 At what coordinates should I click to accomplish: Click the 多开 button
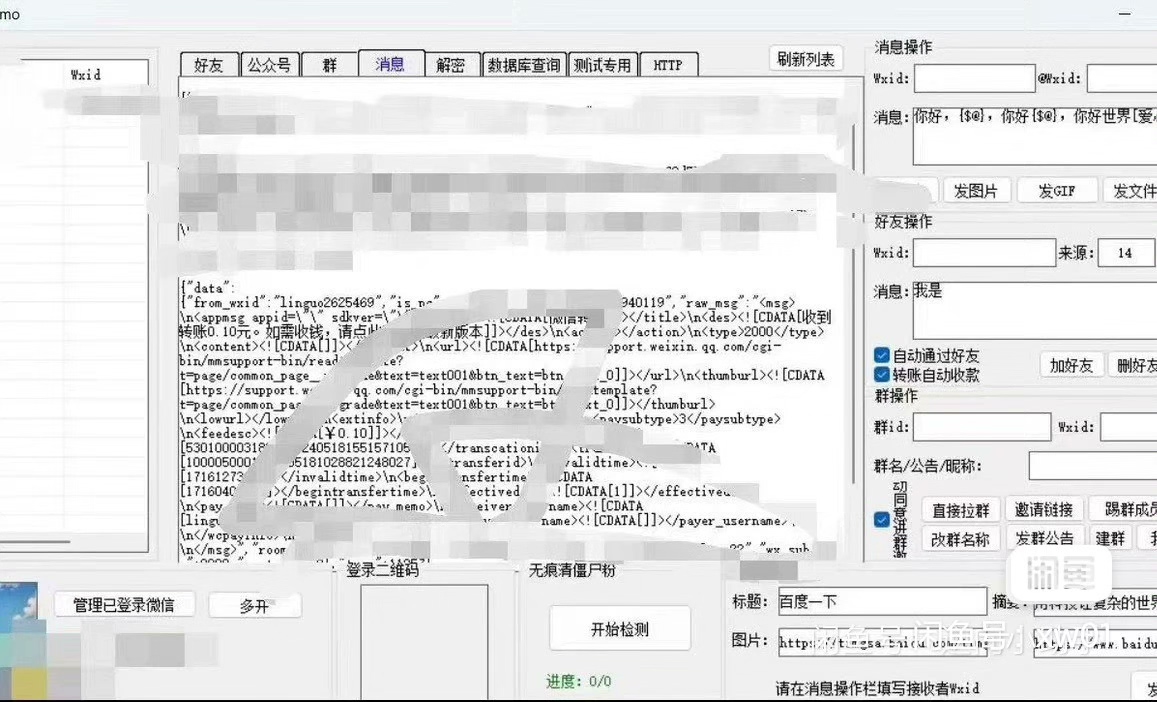pyautogui.click(x=255, y=606)
